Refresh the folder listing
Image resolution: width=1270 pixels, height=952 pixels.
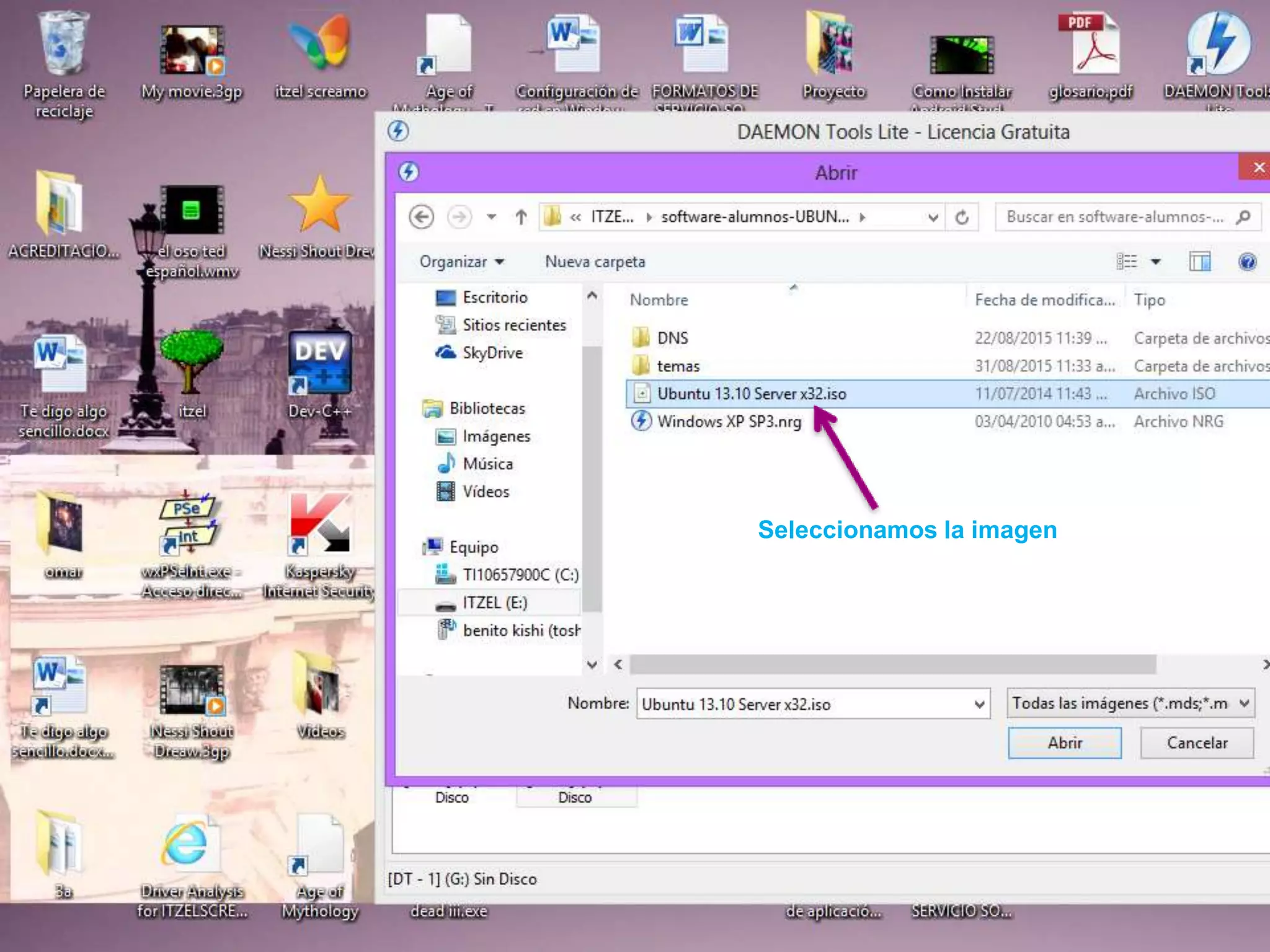(x=962, y=217)
